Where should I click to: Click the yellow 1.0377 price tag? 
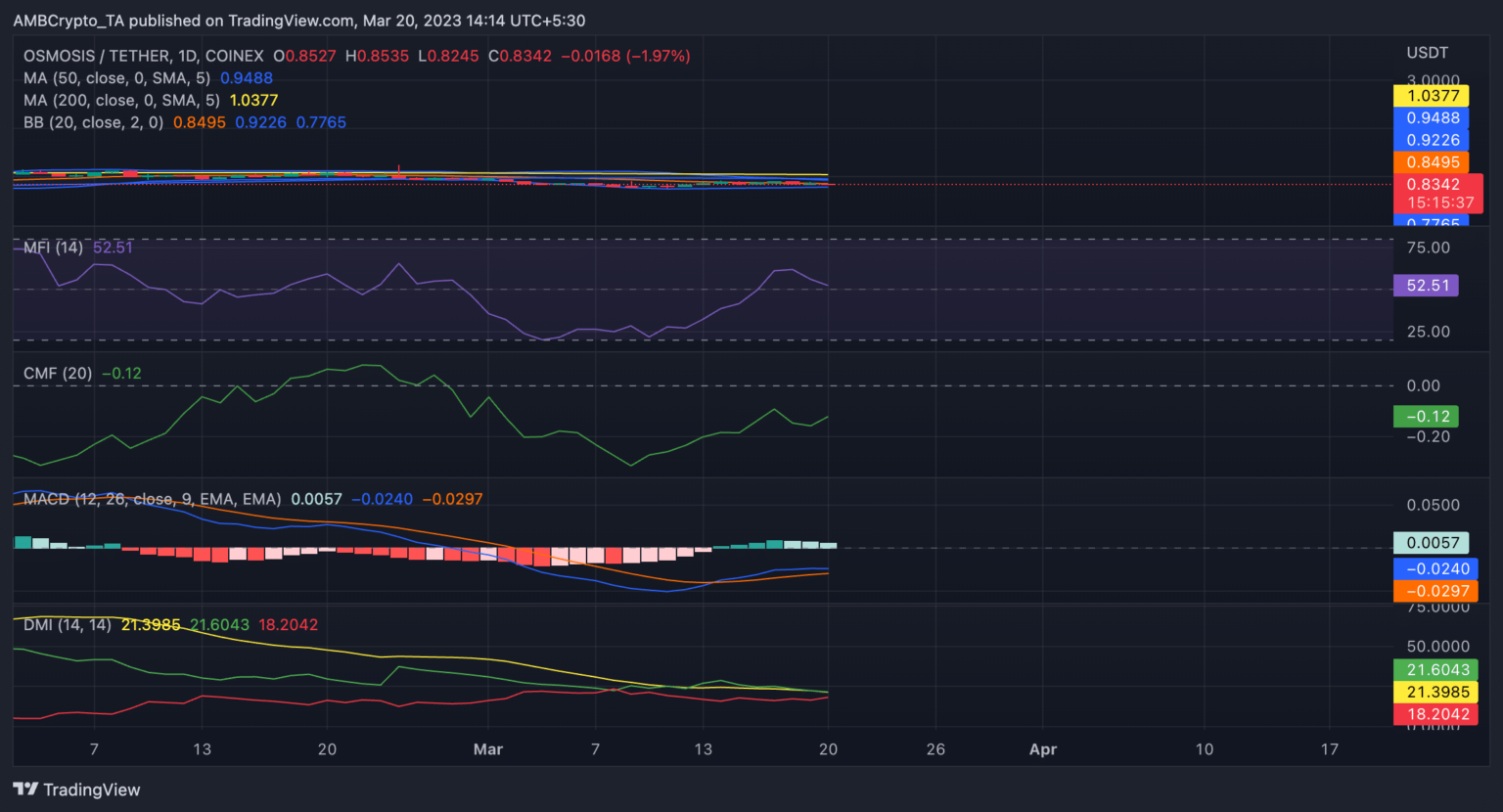[x=1432, y=96]
